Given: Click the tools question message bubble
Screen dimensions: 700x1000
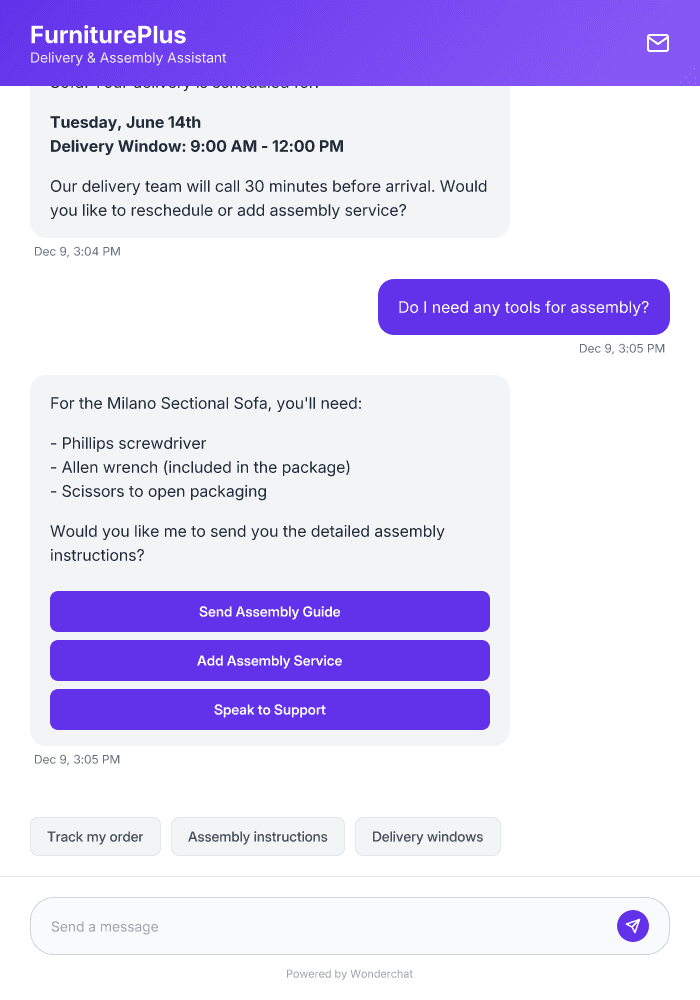Looking at the screenshot, I should (523, 307).
